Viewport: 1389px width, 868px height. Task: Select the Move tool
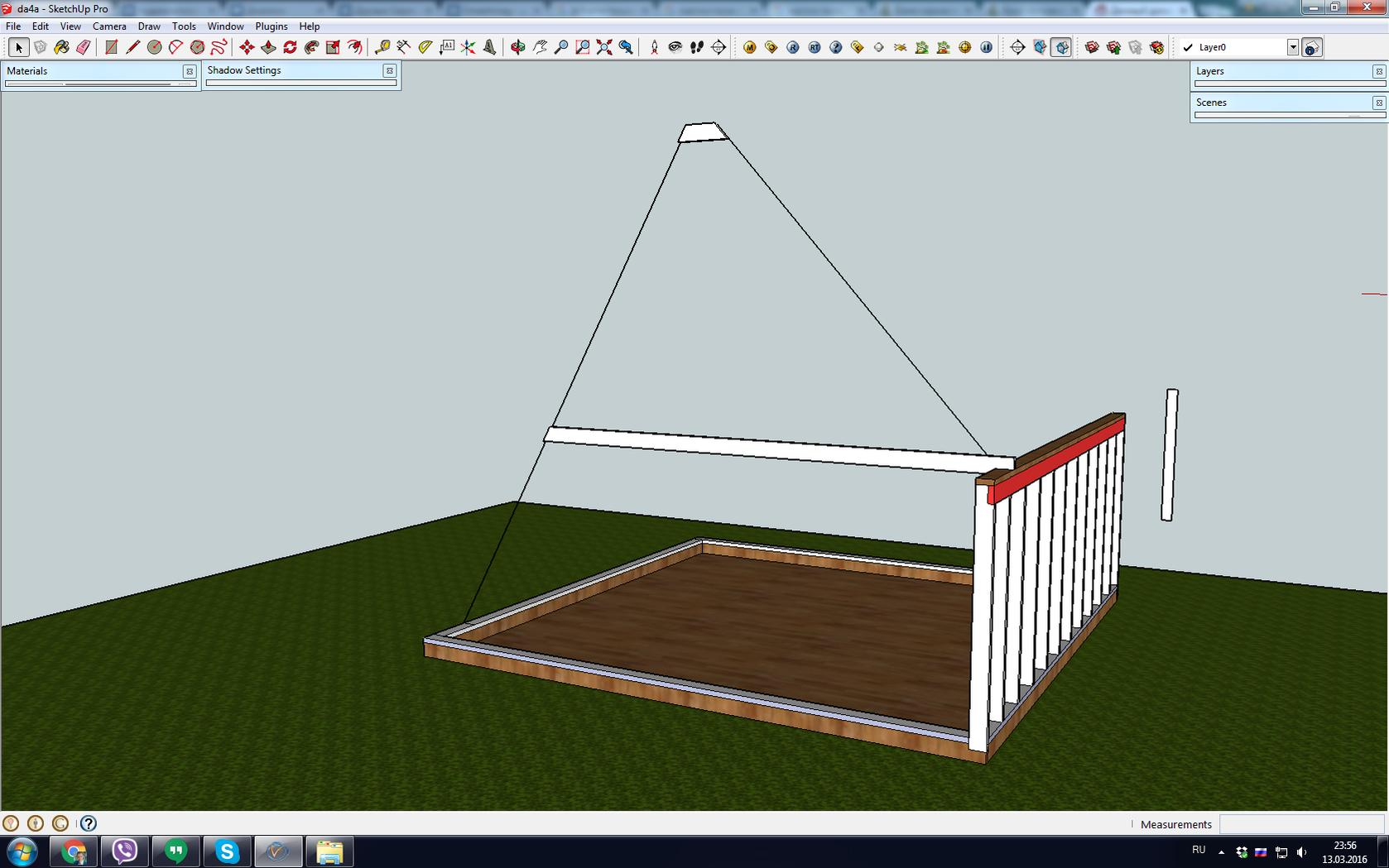click(x=247, y=47)
